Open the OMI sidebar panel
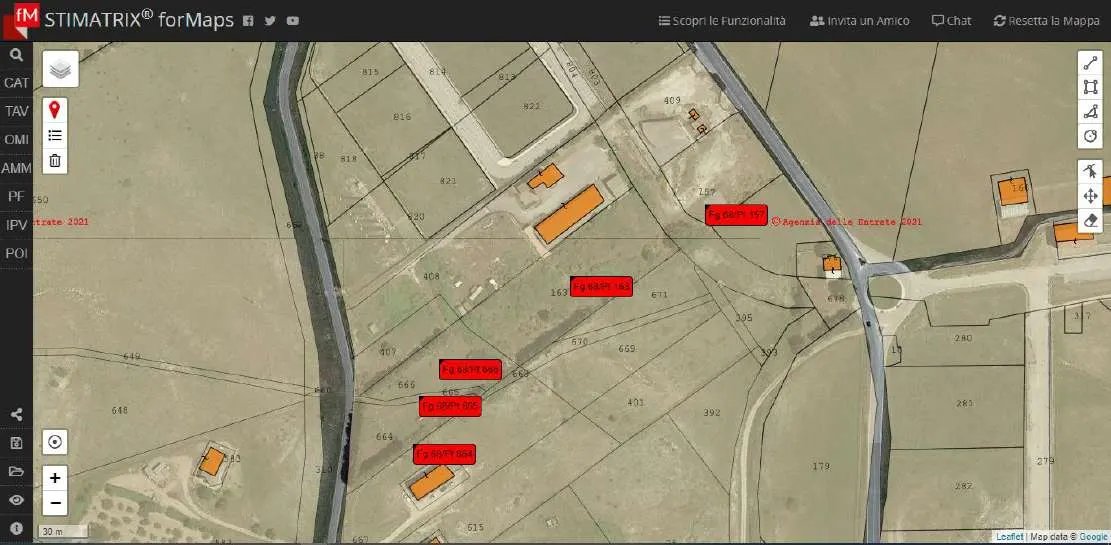Viewport: 1111px width, 545px height. pyautogui.click(x=16, y=140)
